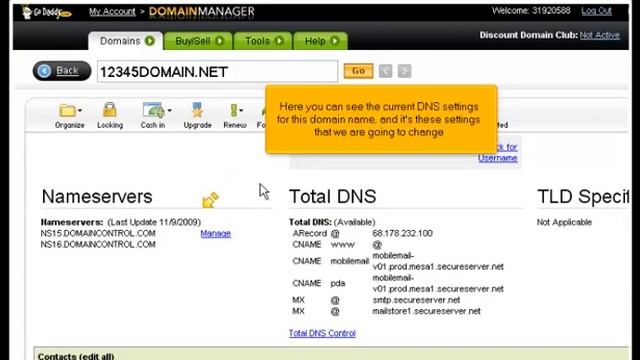
Task: Expand Buy/Sell tab arrow icon
Action: (220, 41)
